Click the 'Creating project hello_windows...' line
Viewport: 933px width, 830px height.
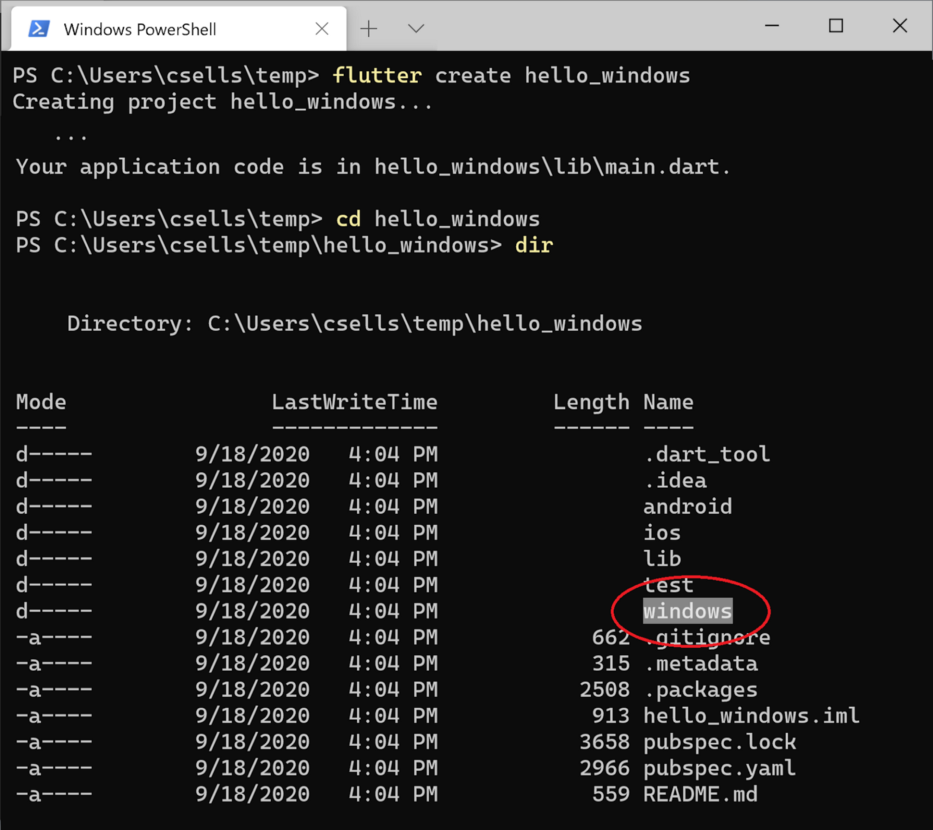click(x=222, y=102)
